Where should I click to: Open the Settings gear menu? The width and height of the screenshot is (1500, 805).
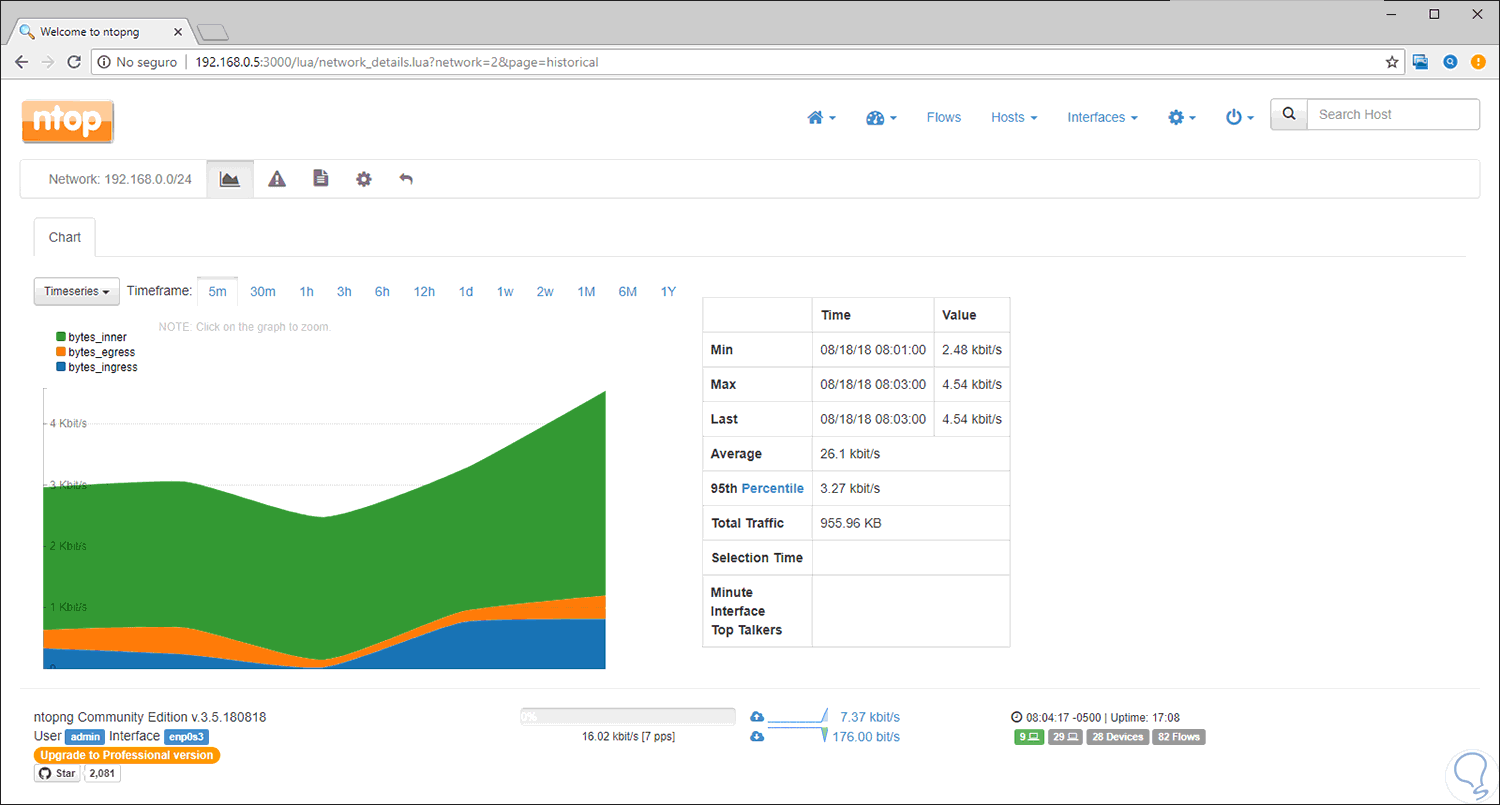pyautogui.click(x=1182, y=117)
